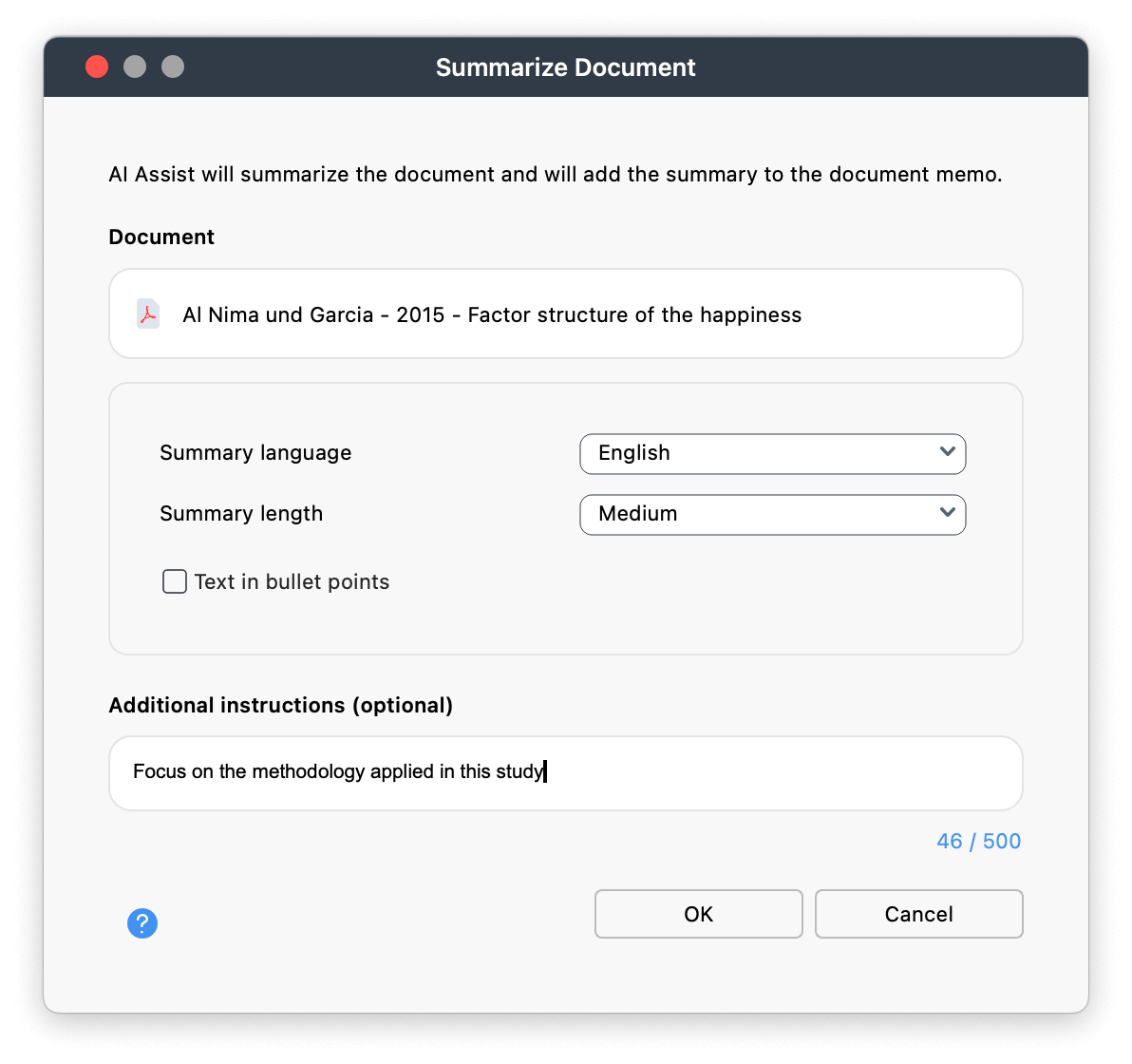Close the Summarize Document window
The width and height of the screenshot is (1132, 1064).
pos(97,67)
